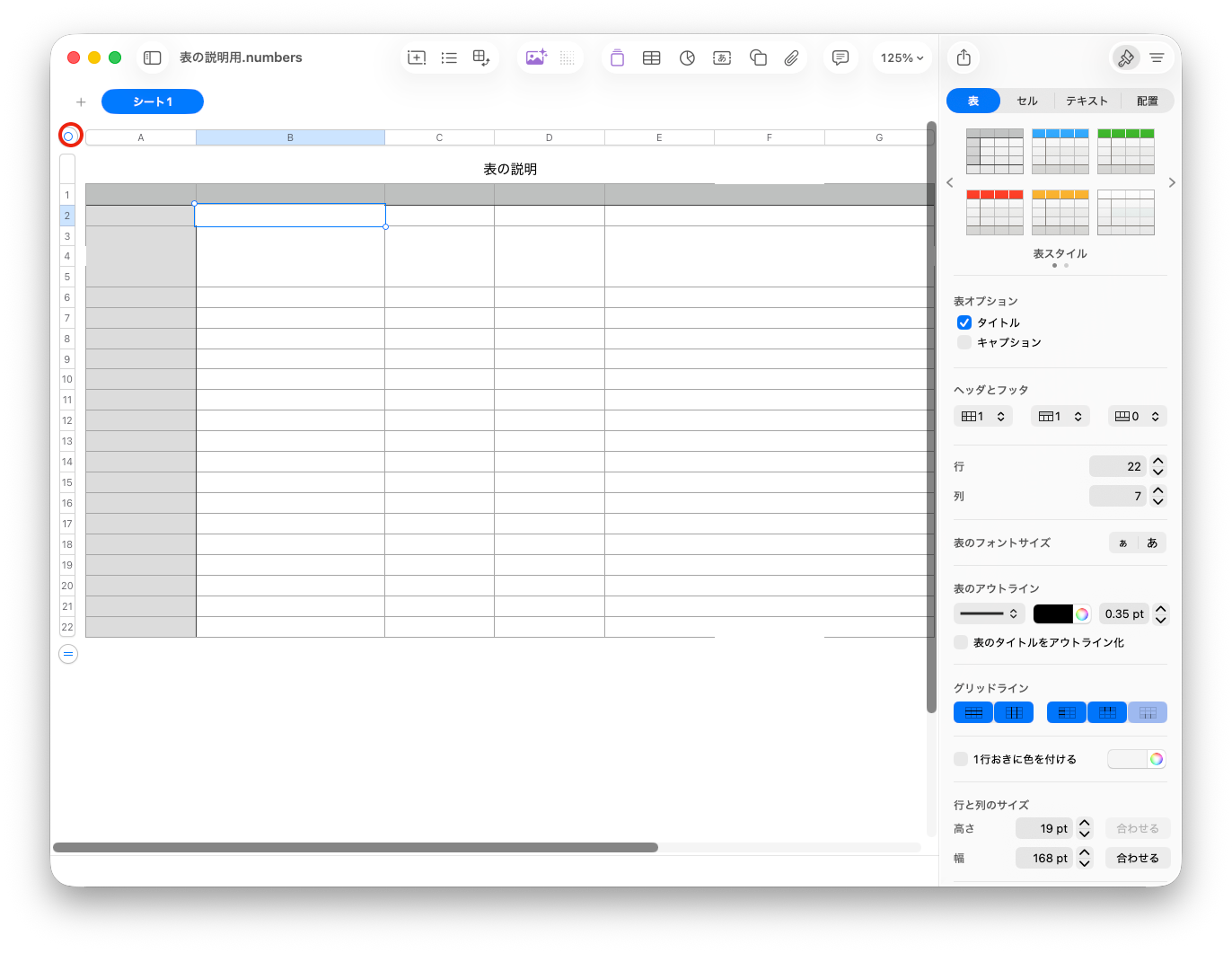The width and height of the screenshot is (1232, 953).
Task: Open the outline color wheel picker
Action: (1082, 613)
